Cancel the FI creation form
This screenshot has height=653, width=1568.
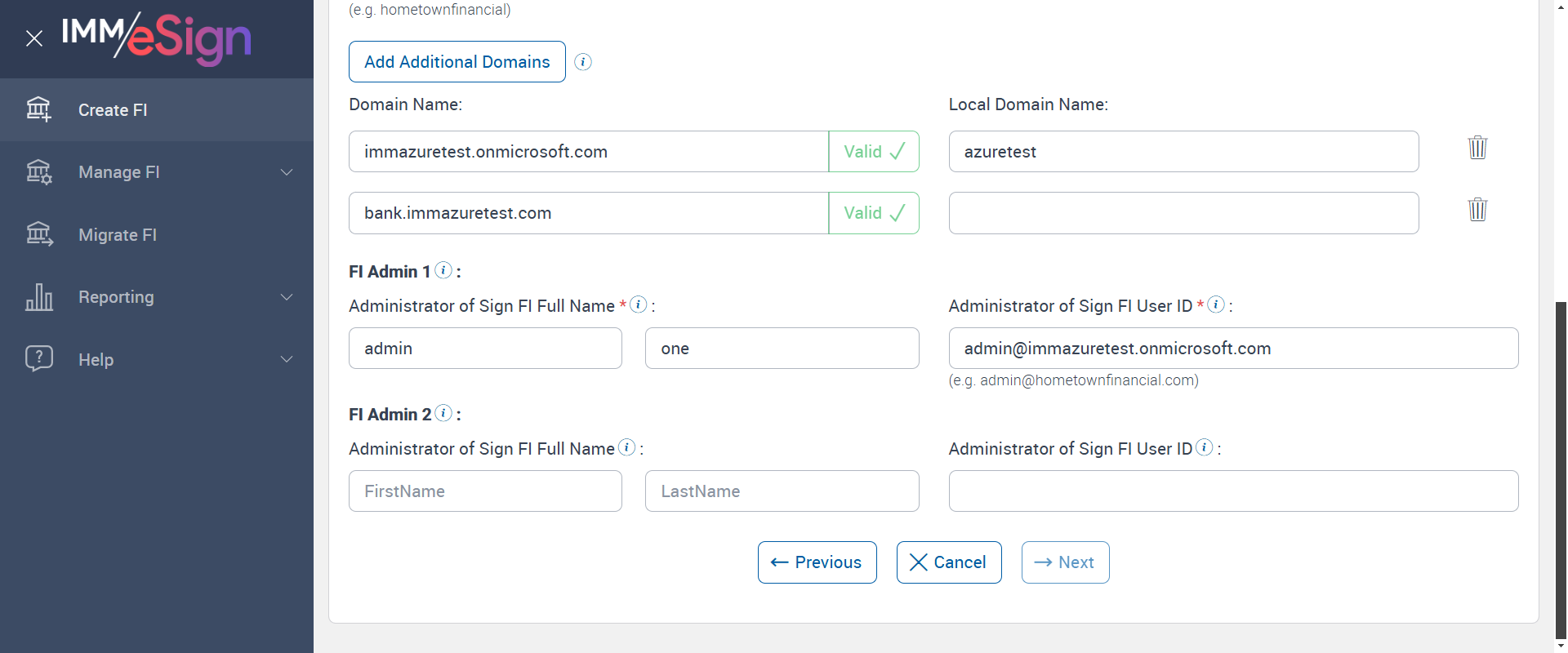[x=948, y=562]
